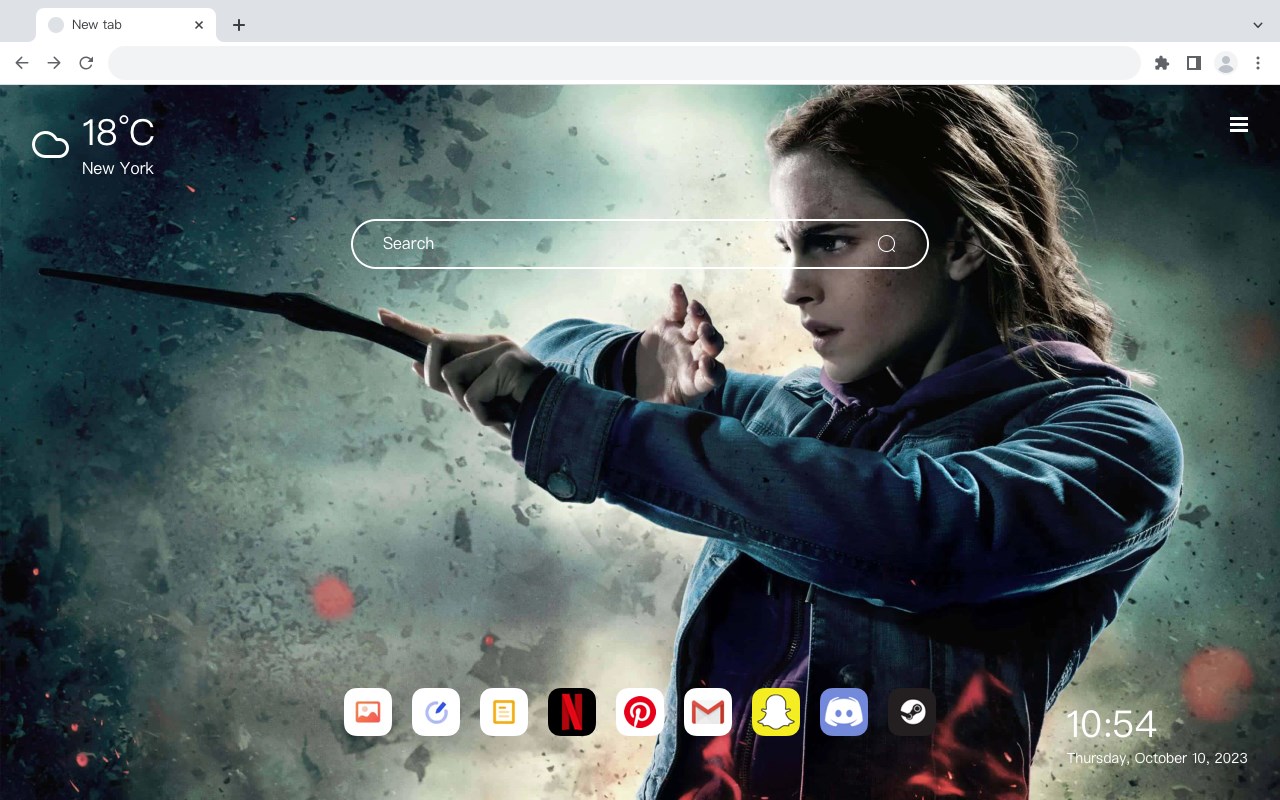Open the hamburger menu at top right
The width and height of the screenshot is (1280, 800).
(1239, 124)
